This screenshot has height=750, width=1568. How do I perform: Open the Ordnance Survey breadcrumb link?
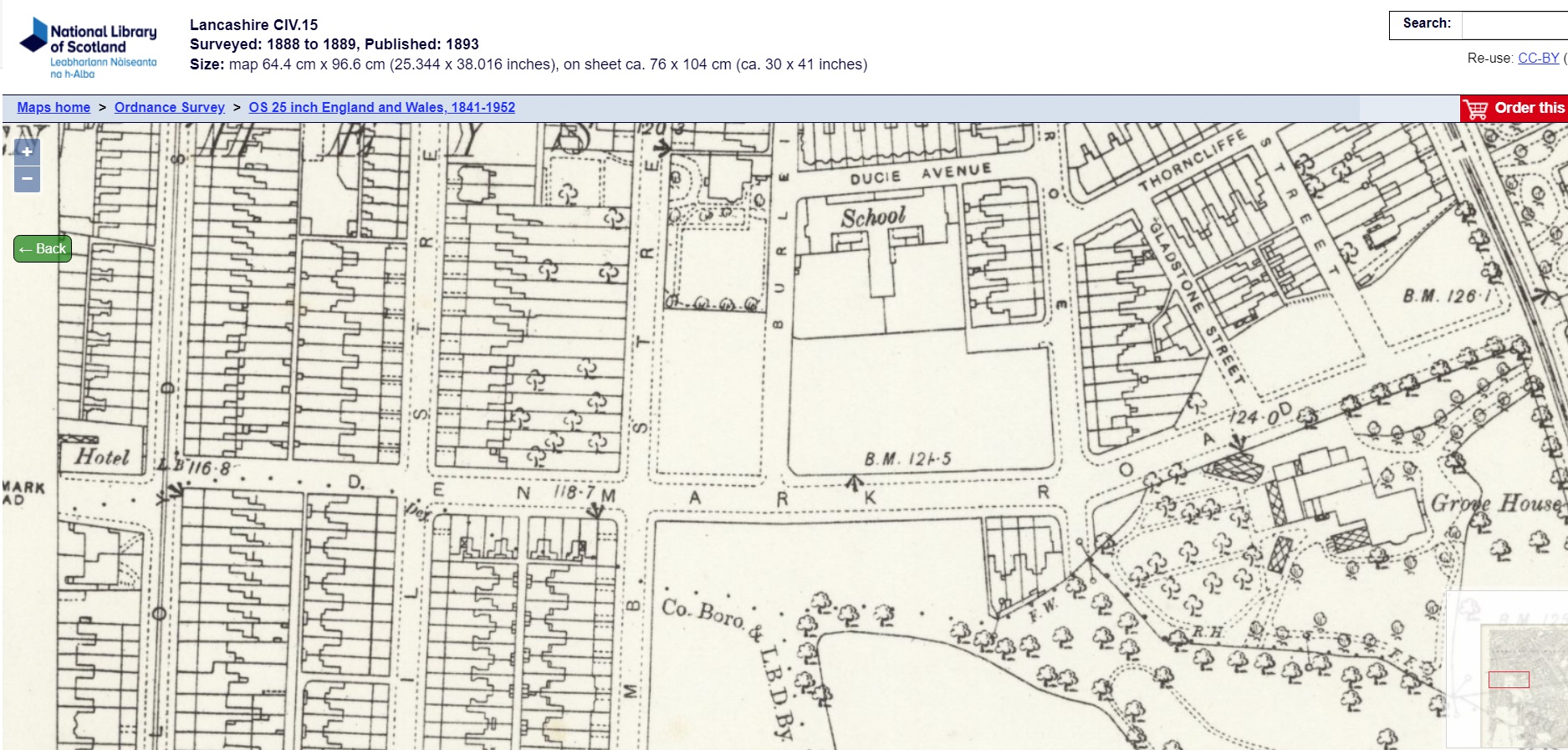(x=170, y=107)
